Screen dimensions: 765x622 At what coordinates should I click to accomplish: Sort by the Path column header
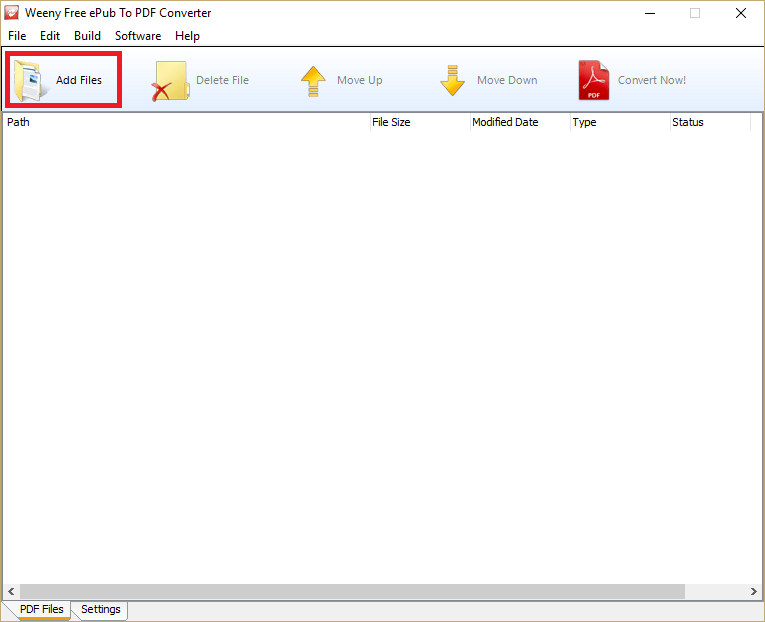[x=186, y=122]
